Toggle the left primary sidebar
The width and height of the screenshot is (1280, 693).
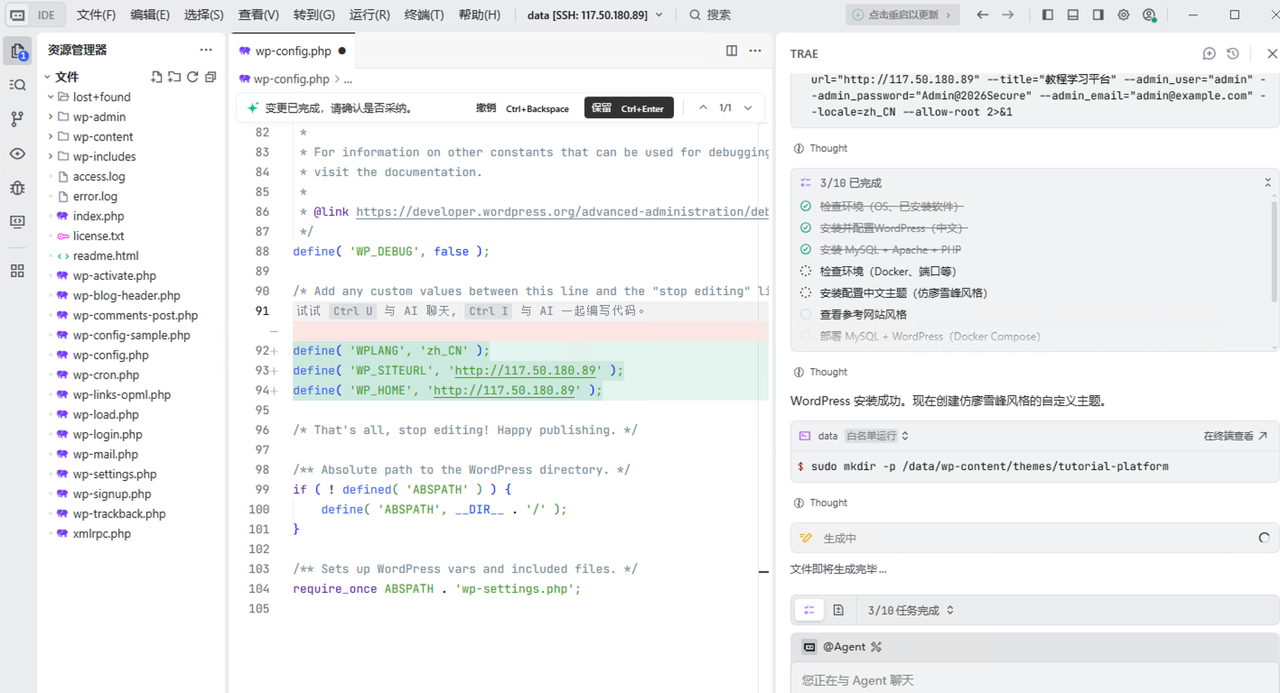click(1048, 15)
